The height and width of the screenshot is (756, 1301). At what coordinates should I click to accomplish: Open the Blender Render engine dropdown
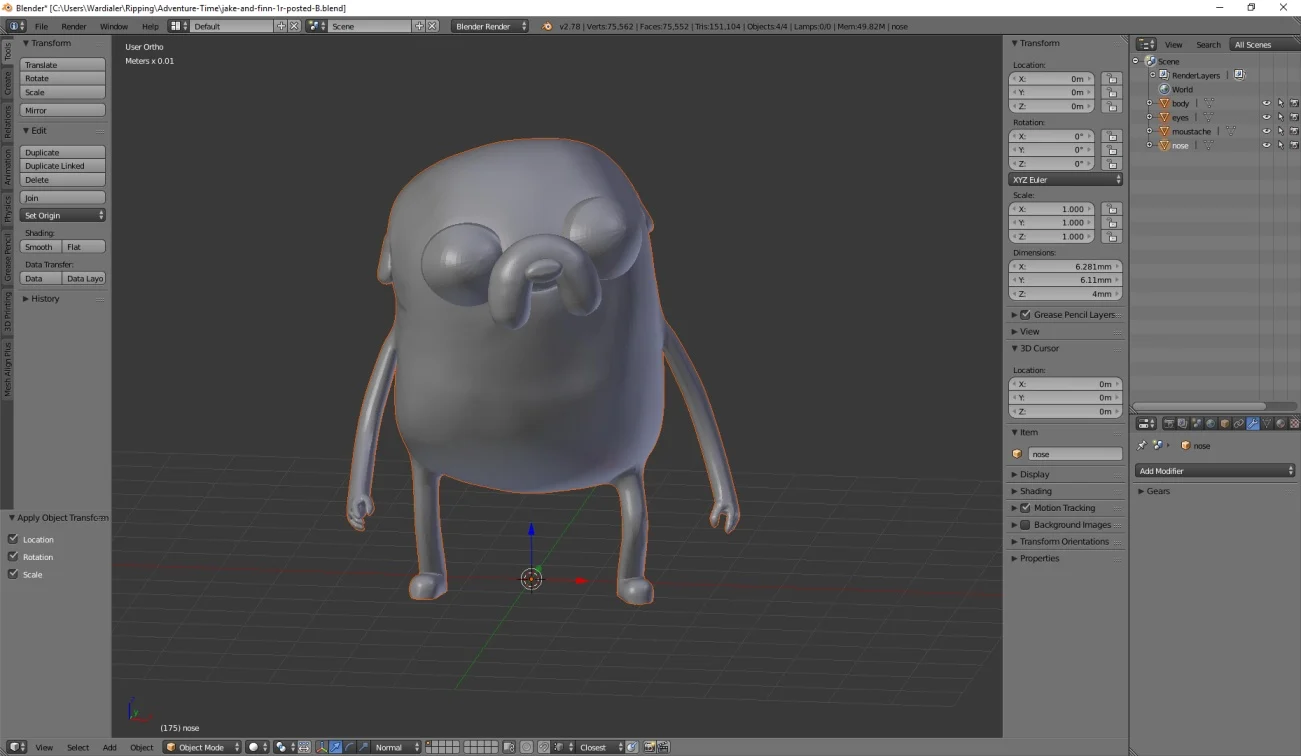[x=489, y=26]
